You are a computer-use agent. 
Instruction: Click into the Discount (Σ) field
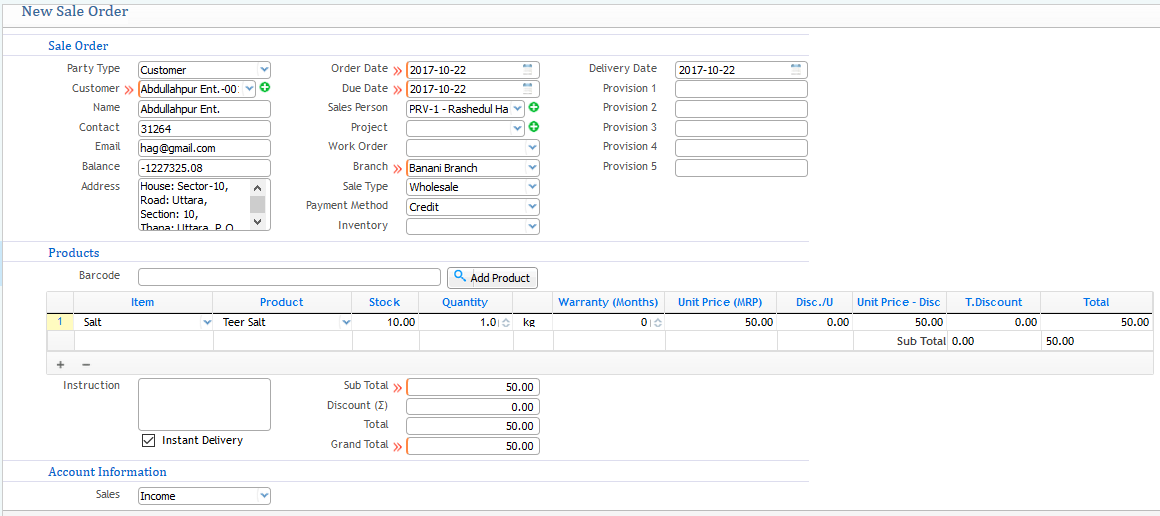tap(473, 406)
